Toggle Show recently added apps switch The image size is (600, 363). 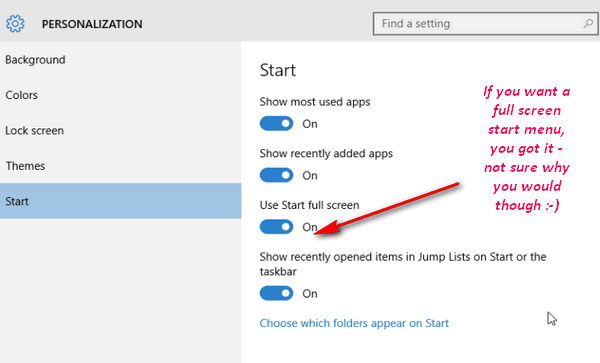pyautogui.click(x=276, y=175)
